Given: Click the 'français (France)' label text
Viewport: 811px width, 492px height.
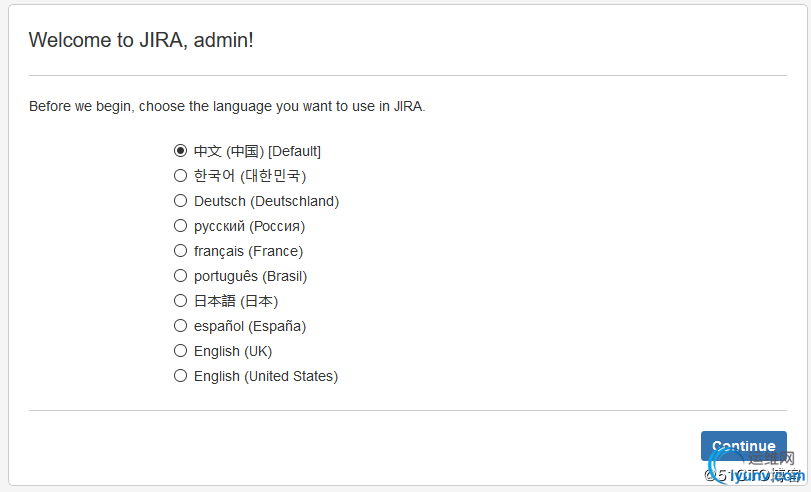Looking at the screenshot, I should (248, 251).
